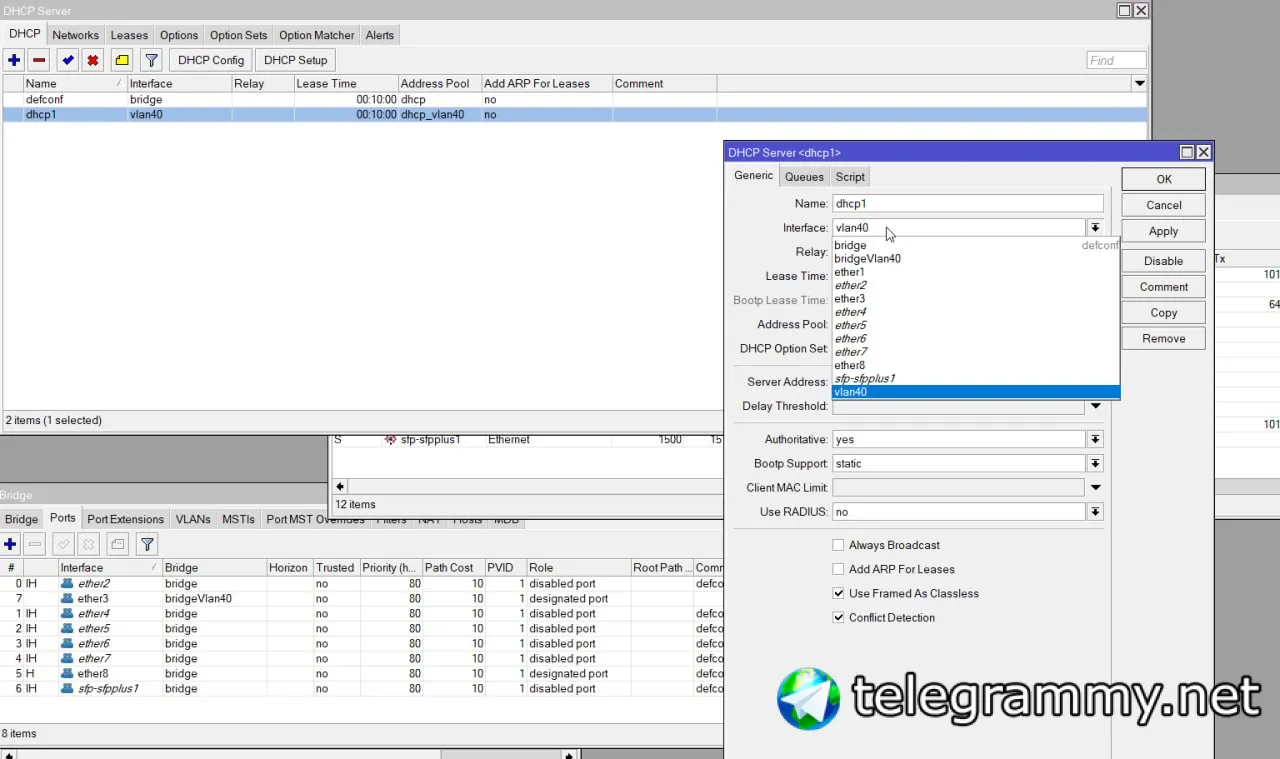Click the left scroll arrow in Interface List window
Viewport: 1280px width, 759px height.
point(340,487)
